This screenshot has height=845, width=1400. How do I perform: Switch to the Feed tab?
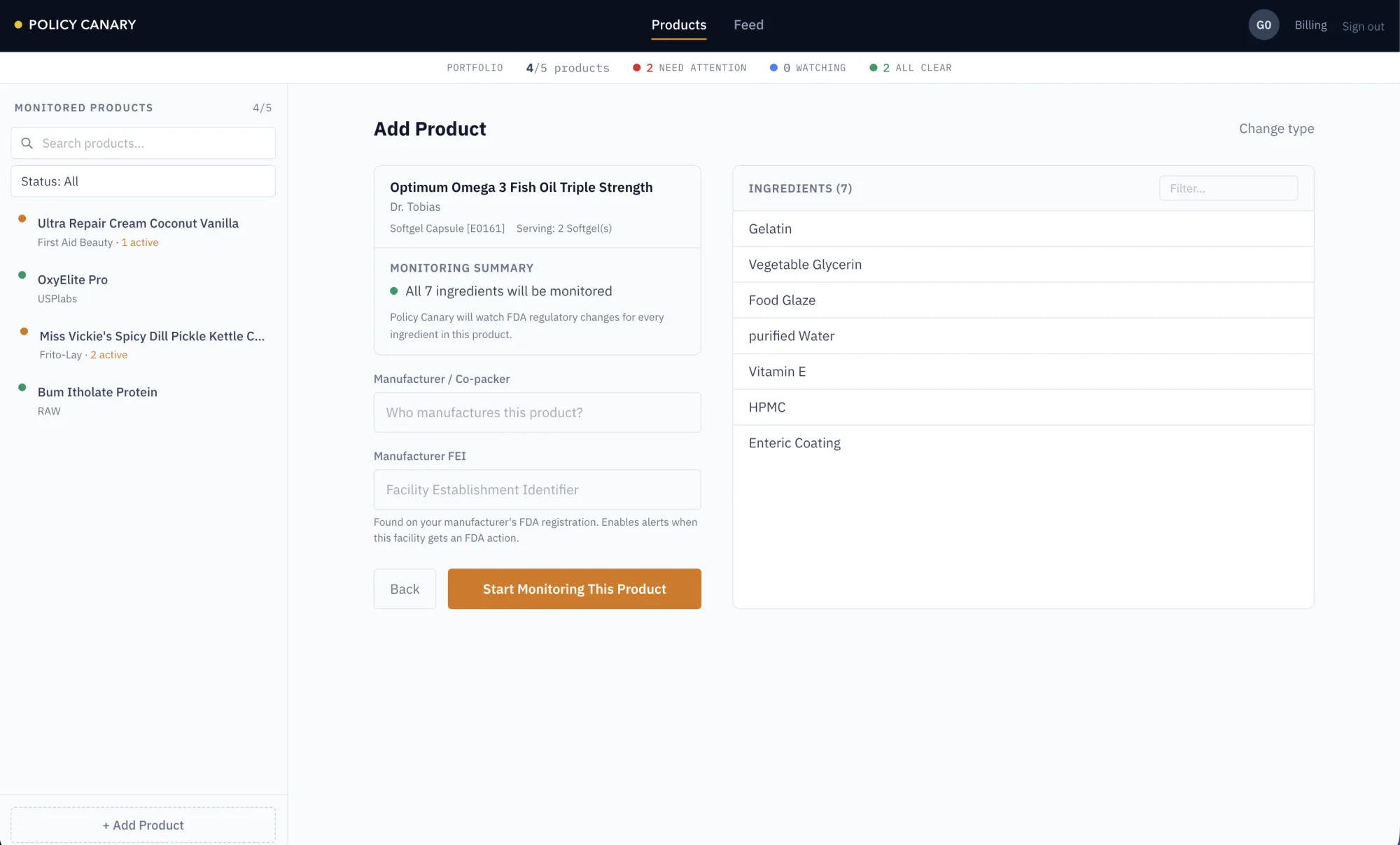(x=748, y=25)
